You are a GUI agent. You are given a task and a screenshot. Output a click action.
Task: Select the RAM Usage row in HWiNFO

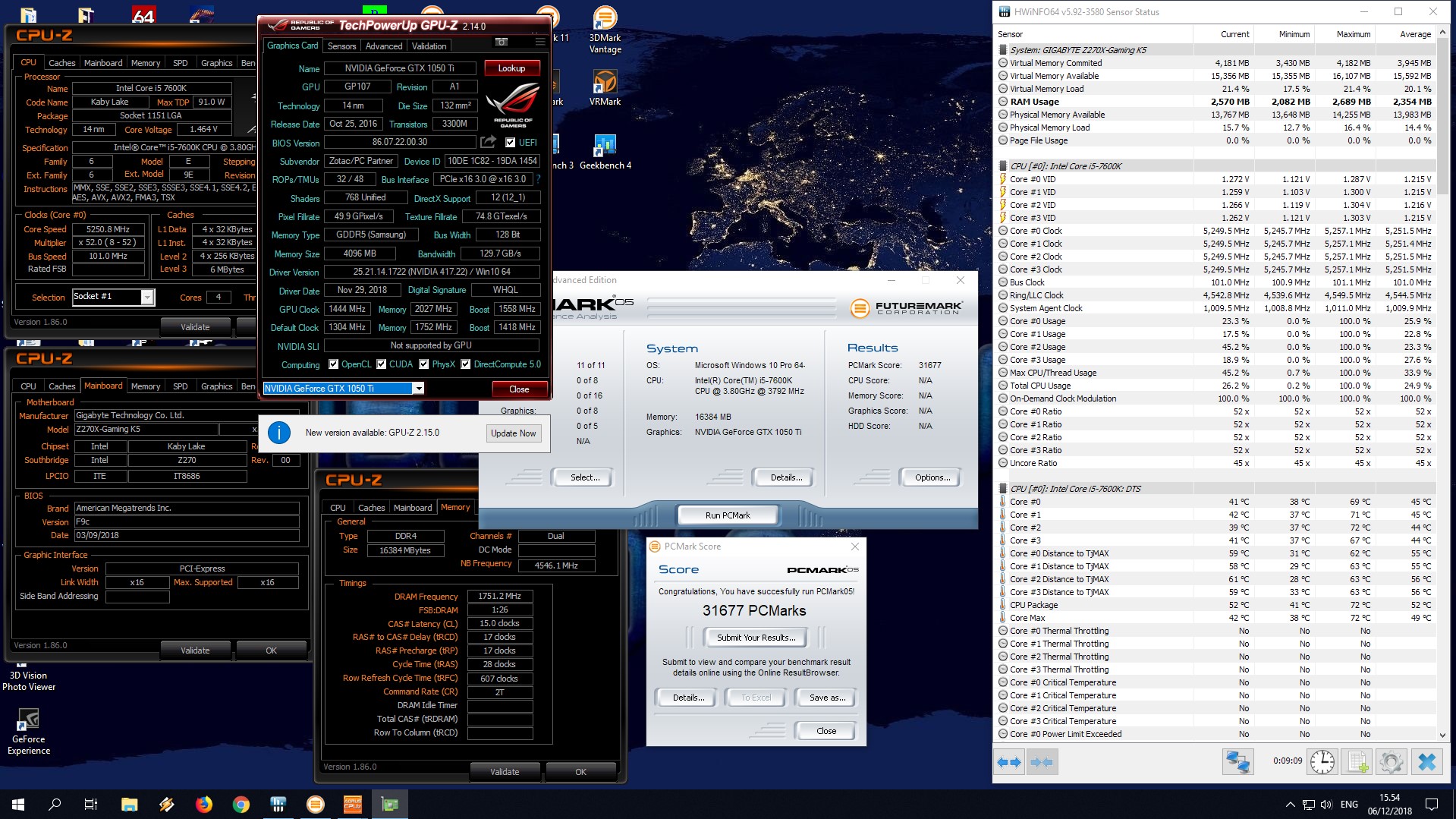1215,102
